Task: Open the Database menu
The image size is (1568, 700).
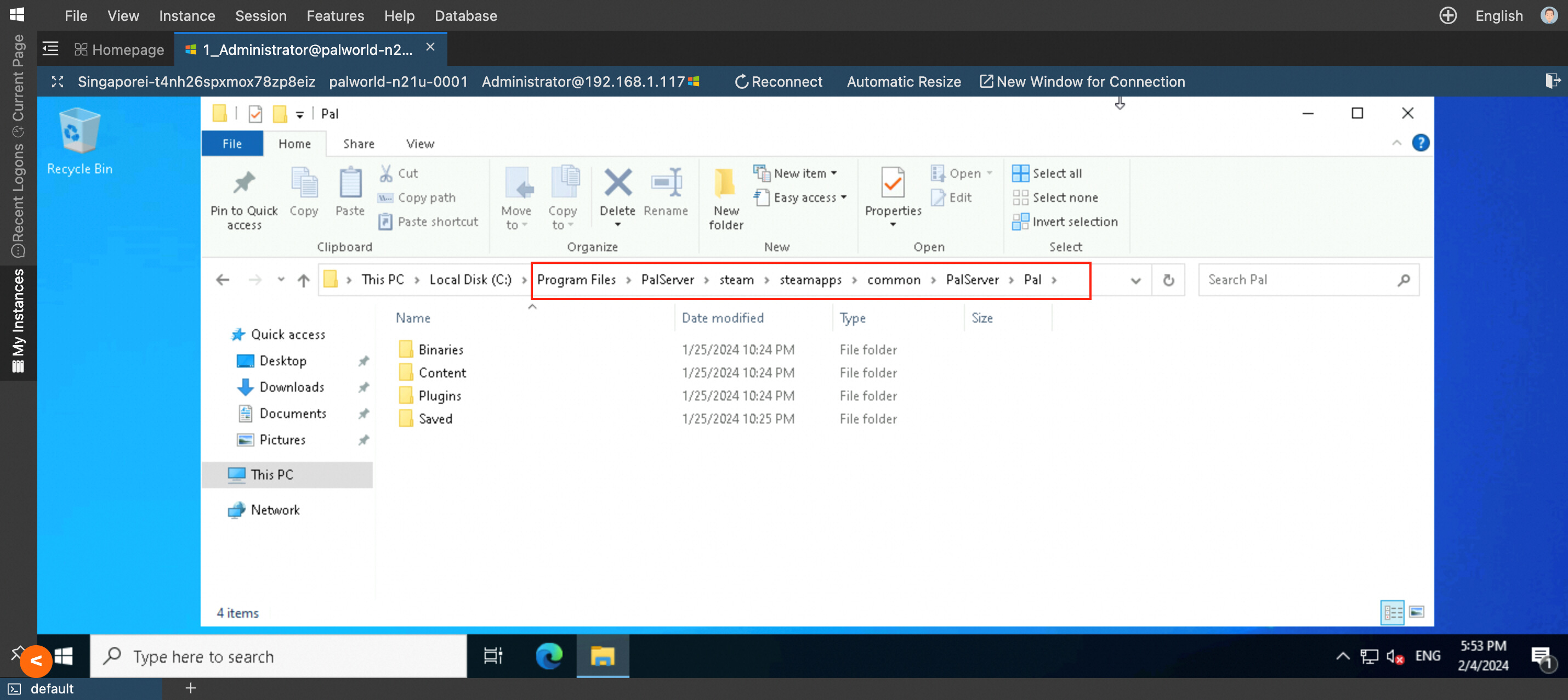Action: point(465,15)
